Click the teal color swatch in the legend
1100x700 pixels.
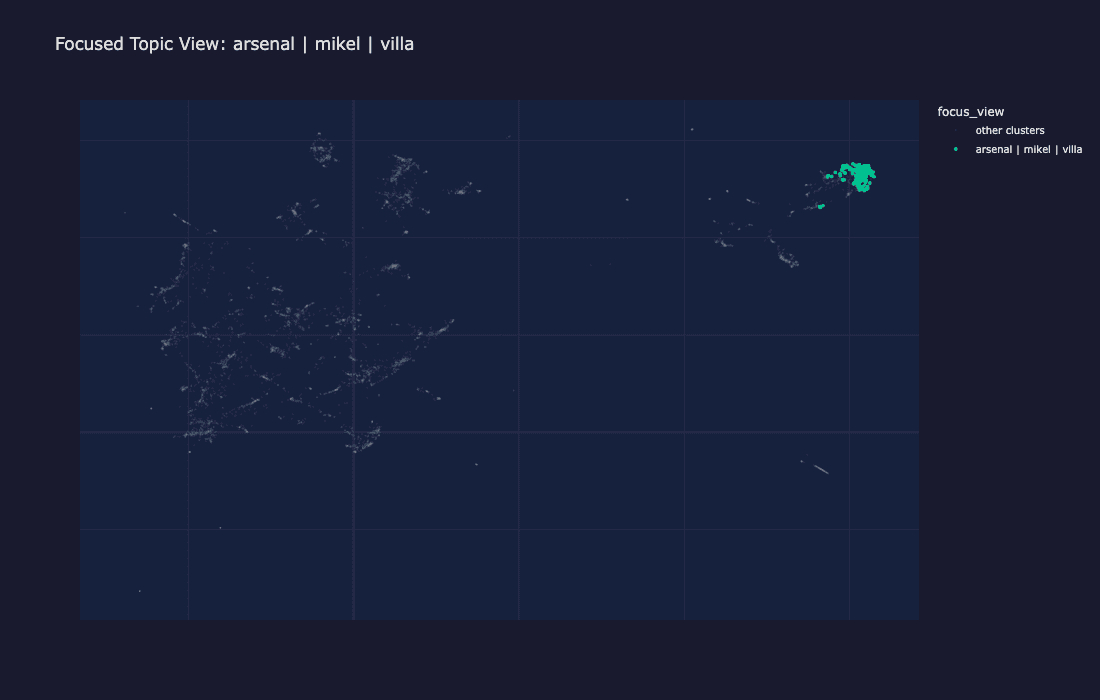[x=956, y=149]
